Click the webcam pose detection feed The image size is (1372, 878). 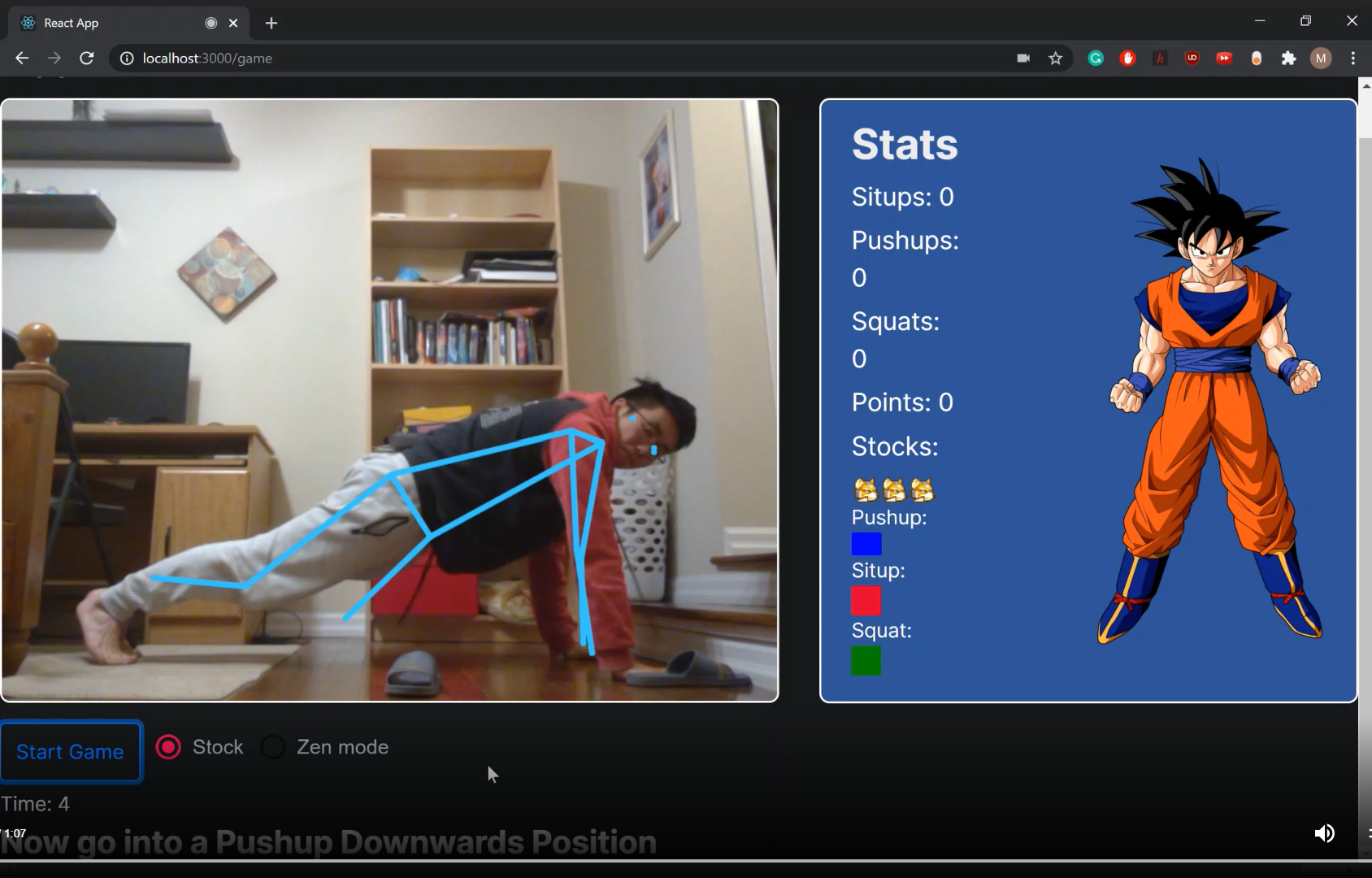coord(390,400)
